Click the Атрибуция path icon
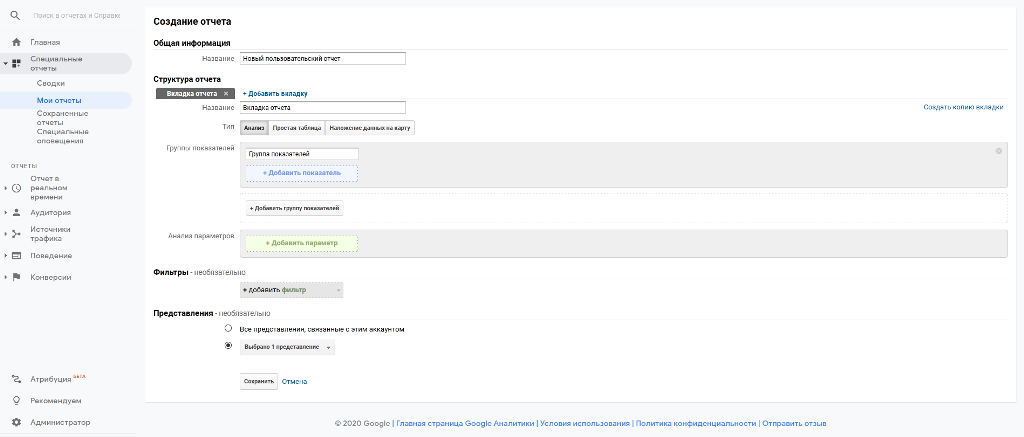This screenshot has width=1024, height=437. 16,379
